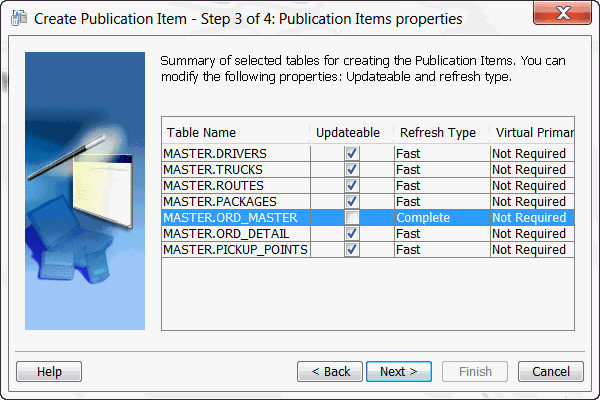The width and height of the screenshot is (600, 400).
Task: Toggle Updateable for MASTER.ORD_DETAIL
Action: tap(352, 233)
